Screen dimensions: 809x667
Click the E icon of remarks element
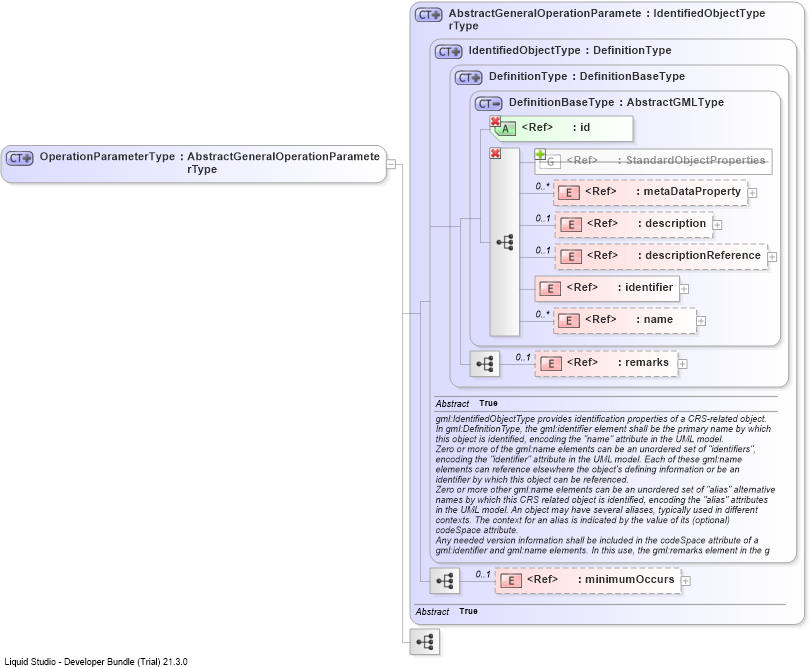[551, 364]
